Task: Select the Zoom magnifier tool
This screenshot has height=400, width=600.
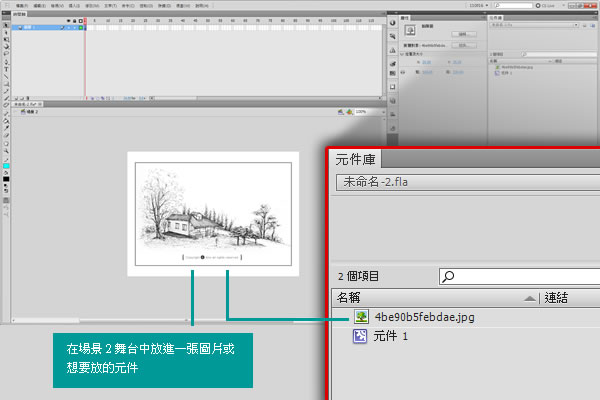Action: tap(6, 152)
